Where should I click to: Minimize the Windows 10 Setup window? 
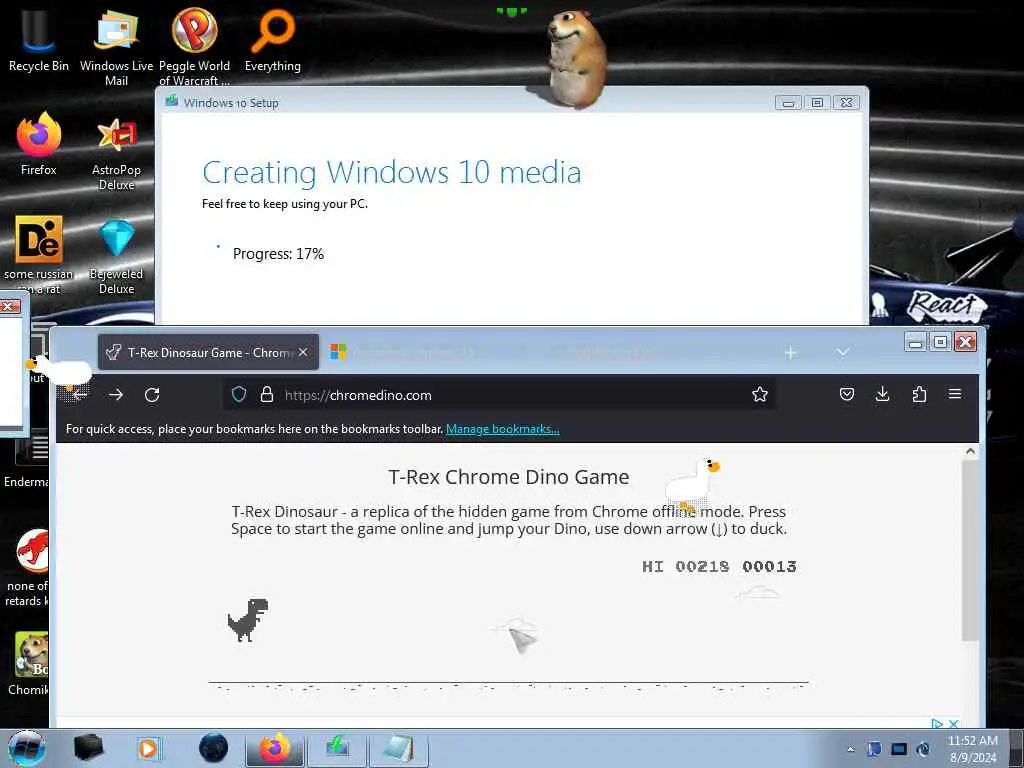pyautogui.click(x=788, y=103)
